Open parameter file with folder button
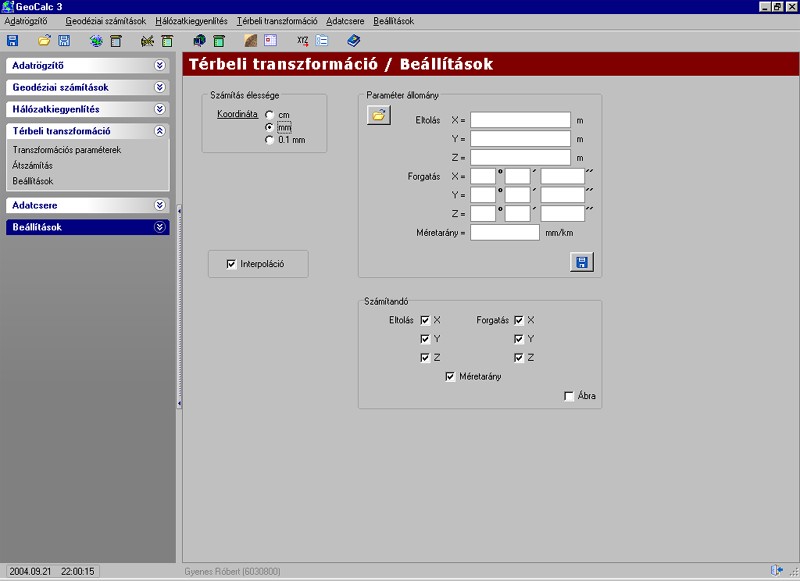This screenshot has height=581, width=800. pyautogui.click(x=379, y=115)
